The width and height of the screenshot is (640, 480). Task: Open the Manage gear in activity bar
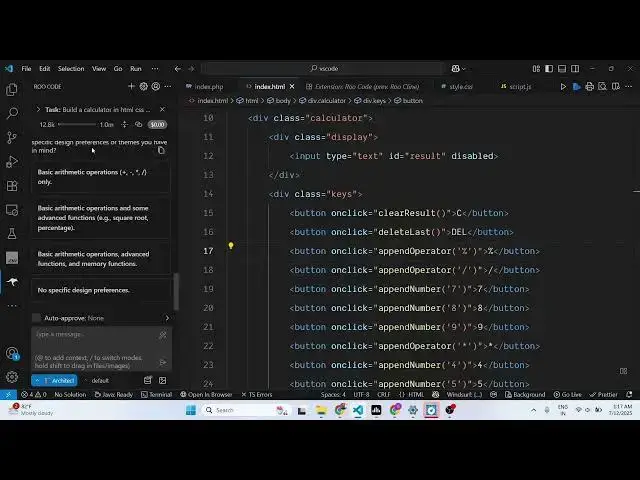click(x=12, y=376)
